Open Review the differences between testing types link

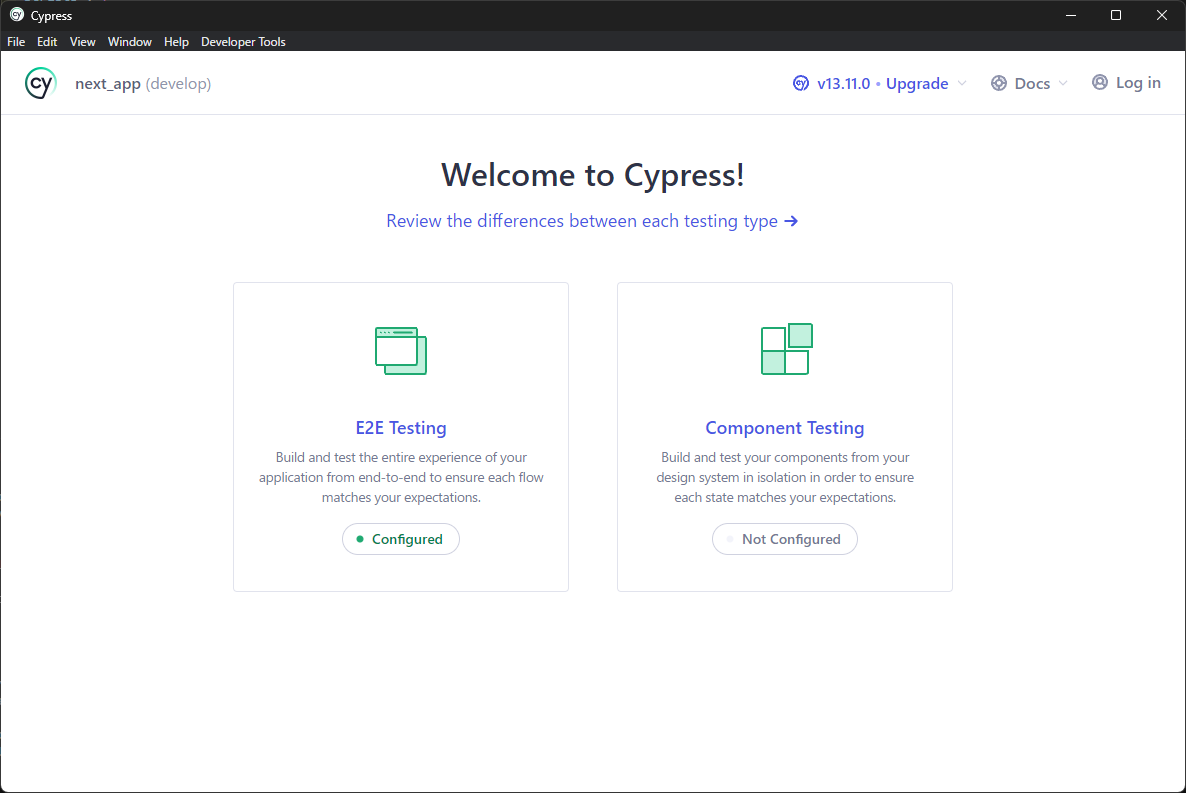tap(592, 221)
